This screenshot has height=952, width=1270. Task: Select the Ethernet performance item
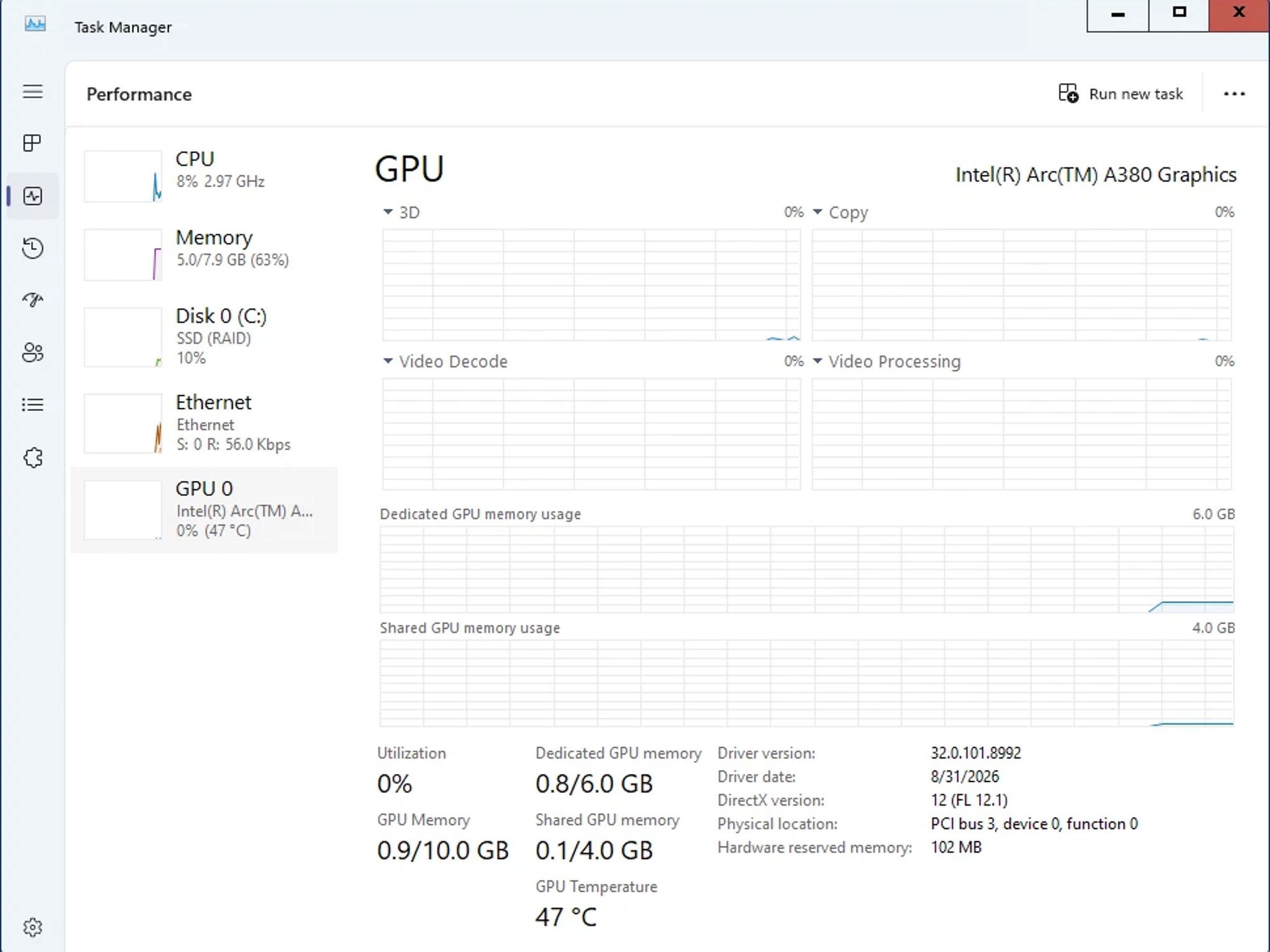pos(205,423)
